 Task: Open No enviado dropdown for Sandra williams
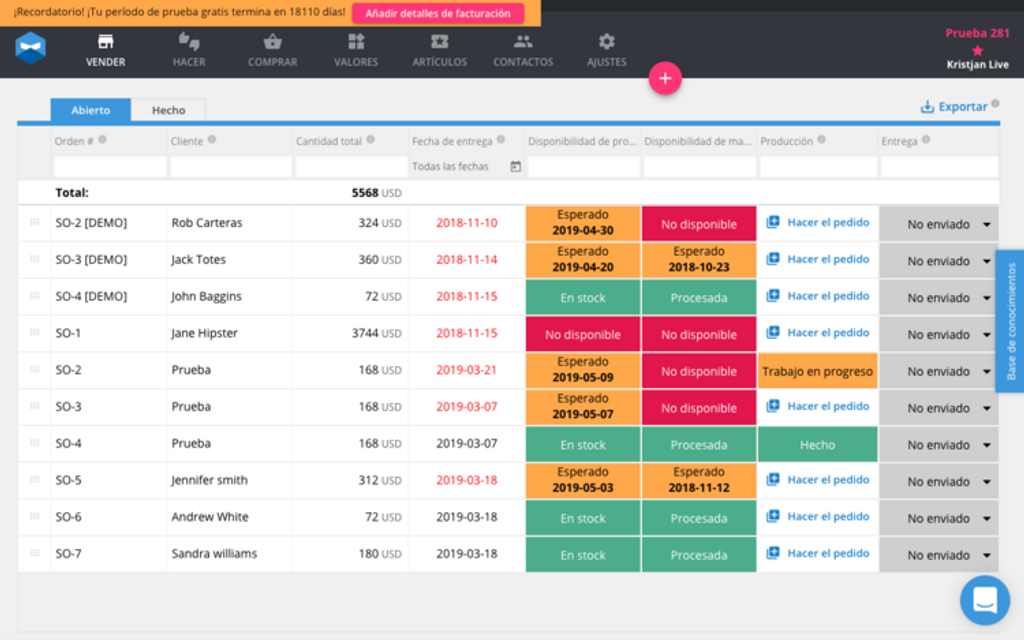(938, 554)
